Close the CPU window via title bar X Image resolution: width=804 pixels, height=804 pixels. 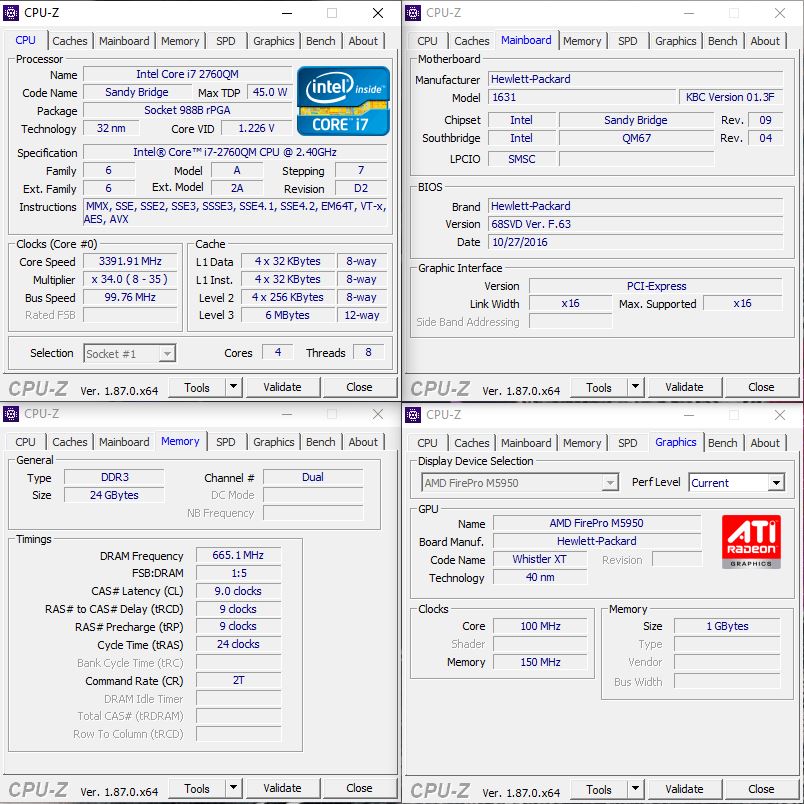tap(378, 13)
